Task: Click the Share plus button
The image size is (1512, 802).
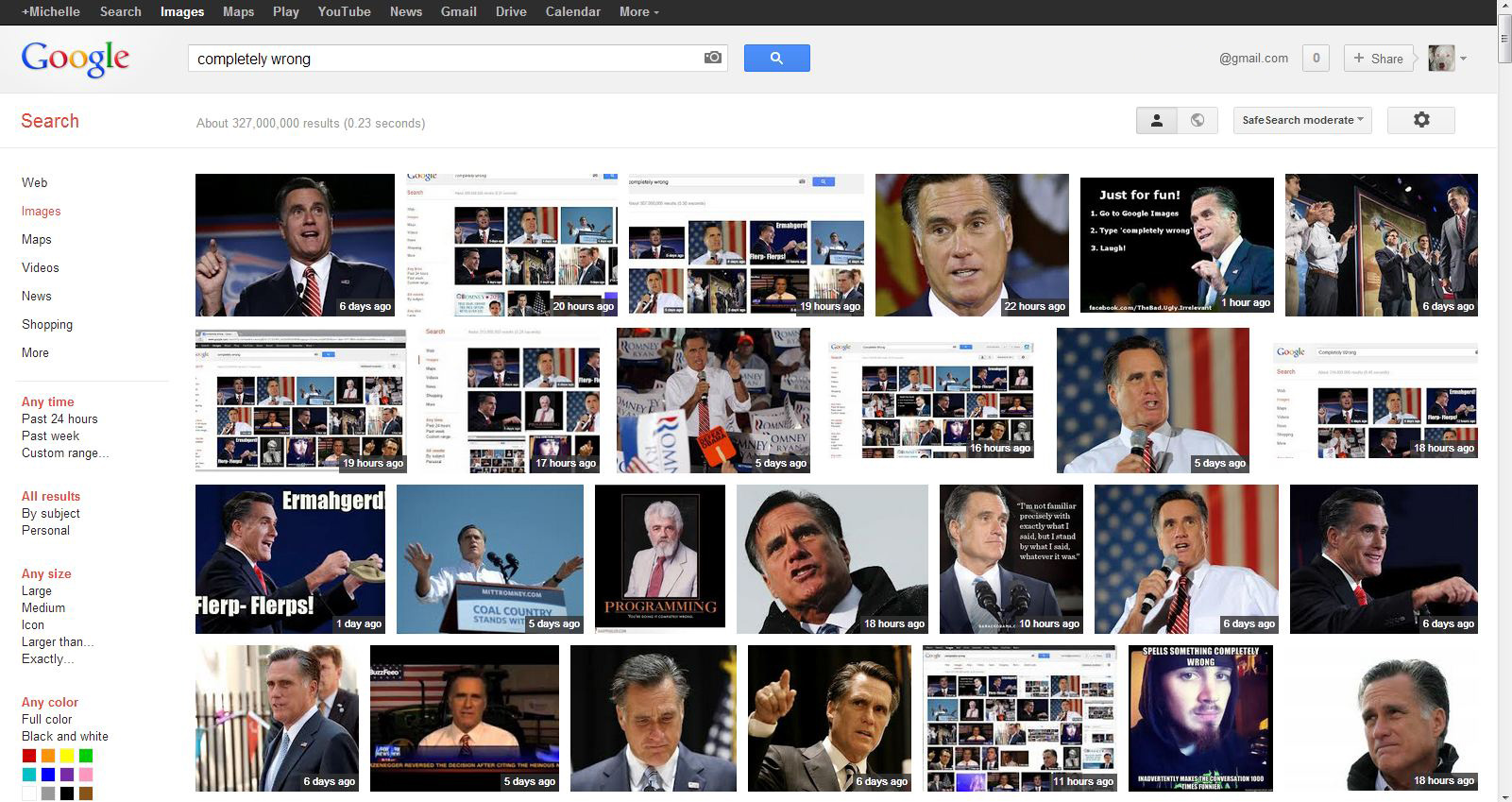Action: pyautogui.click(x=1378, y=59)
